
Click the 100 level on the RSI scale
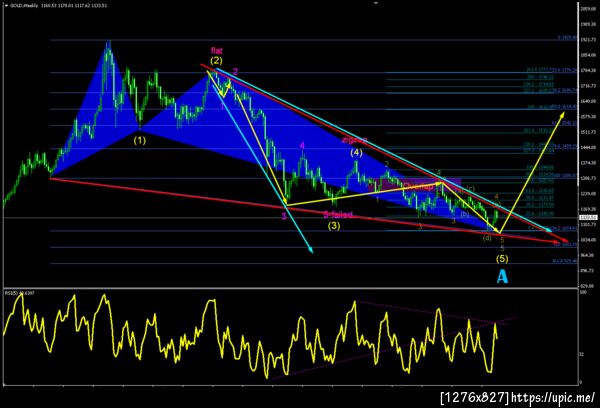583,292
